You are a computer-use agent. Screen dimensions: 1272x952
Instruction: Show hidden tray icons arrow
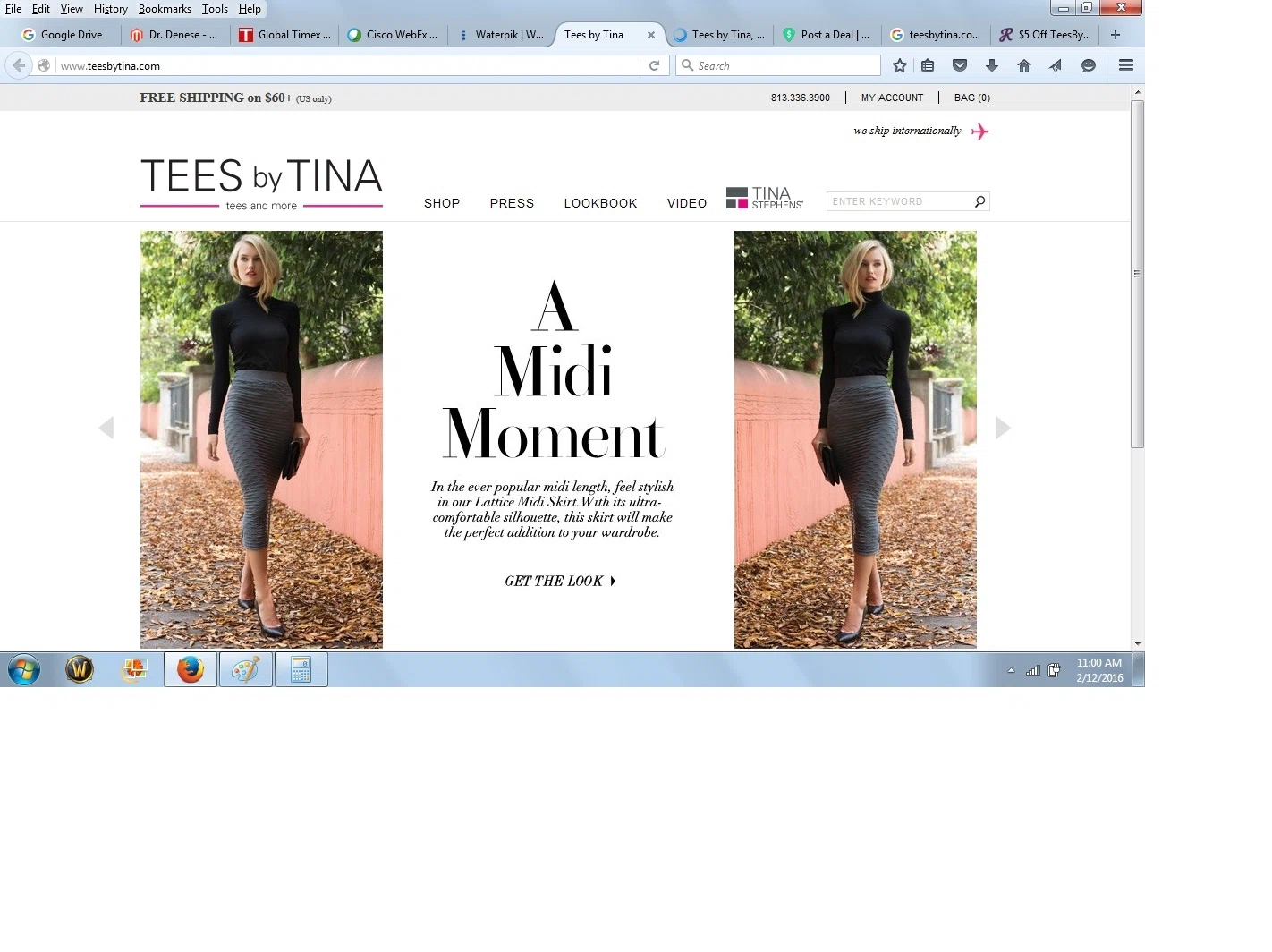[x=1011, y=670]
